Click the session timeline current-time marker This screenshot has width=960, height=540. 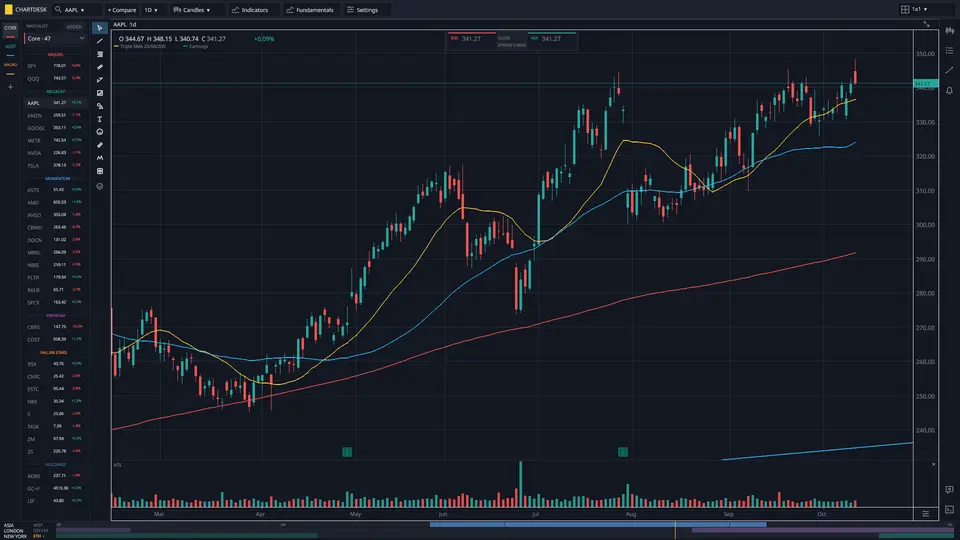tap(675, 530)
